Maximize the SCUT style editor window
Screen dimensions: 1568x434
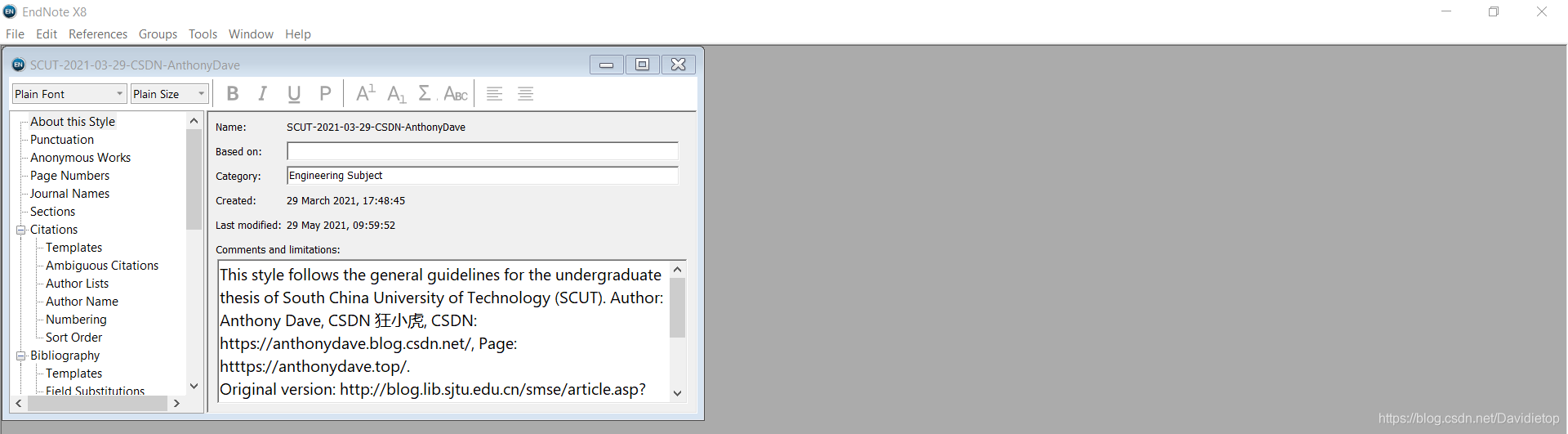[643, 65]
